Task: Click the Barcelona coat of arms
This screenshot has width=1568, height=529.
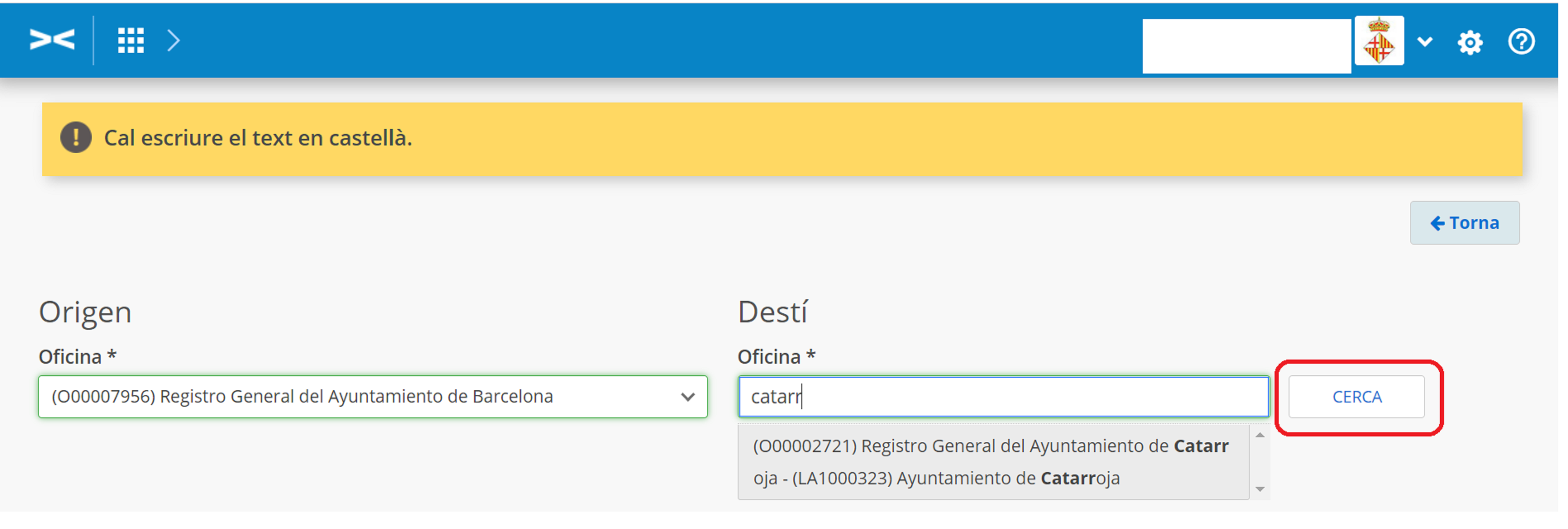Action: pyautogui.click(x=1379, y=41)
